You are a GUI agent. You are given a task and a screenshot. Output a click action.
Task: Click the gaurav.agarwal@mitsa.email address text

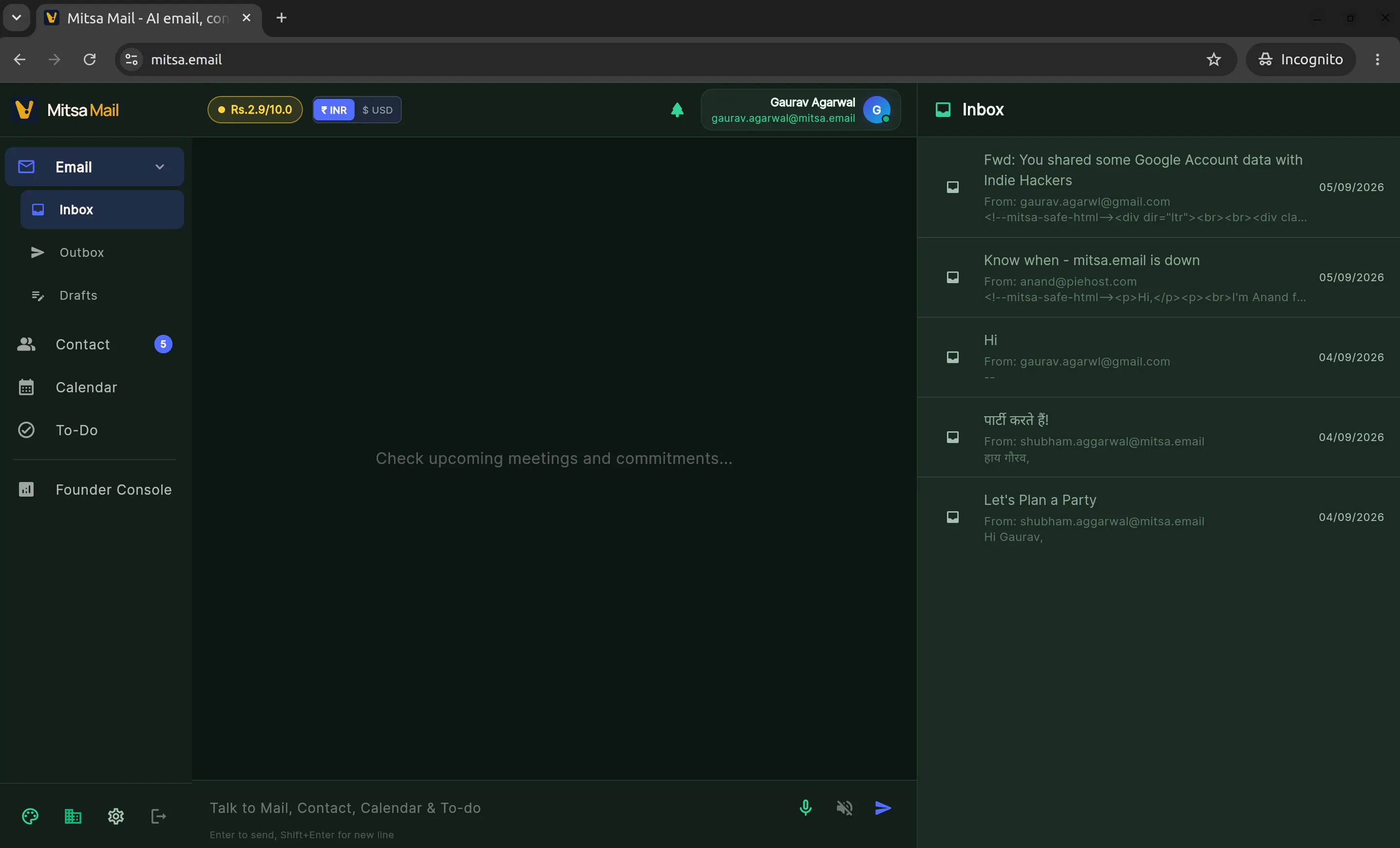[783, 118]
